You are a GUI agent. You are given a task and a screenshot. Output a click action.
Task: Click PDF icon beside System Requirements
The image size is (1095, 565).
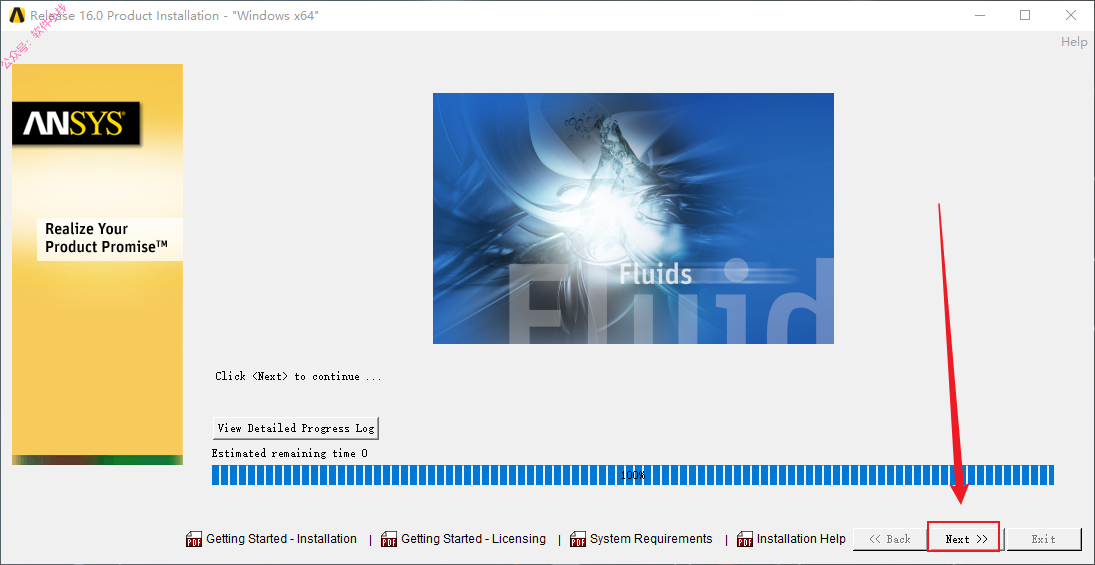[x=578, y=539]
